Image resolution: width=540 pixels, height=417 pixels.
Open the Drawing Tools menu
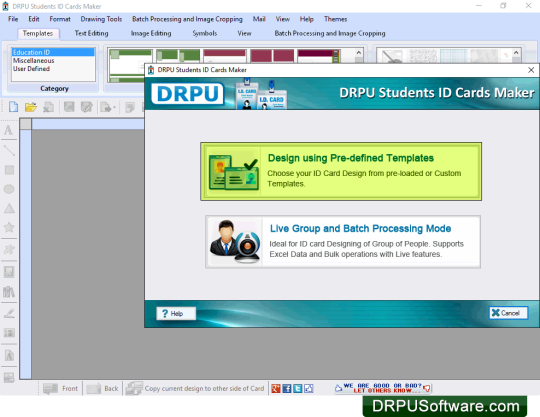click(101, 19)
